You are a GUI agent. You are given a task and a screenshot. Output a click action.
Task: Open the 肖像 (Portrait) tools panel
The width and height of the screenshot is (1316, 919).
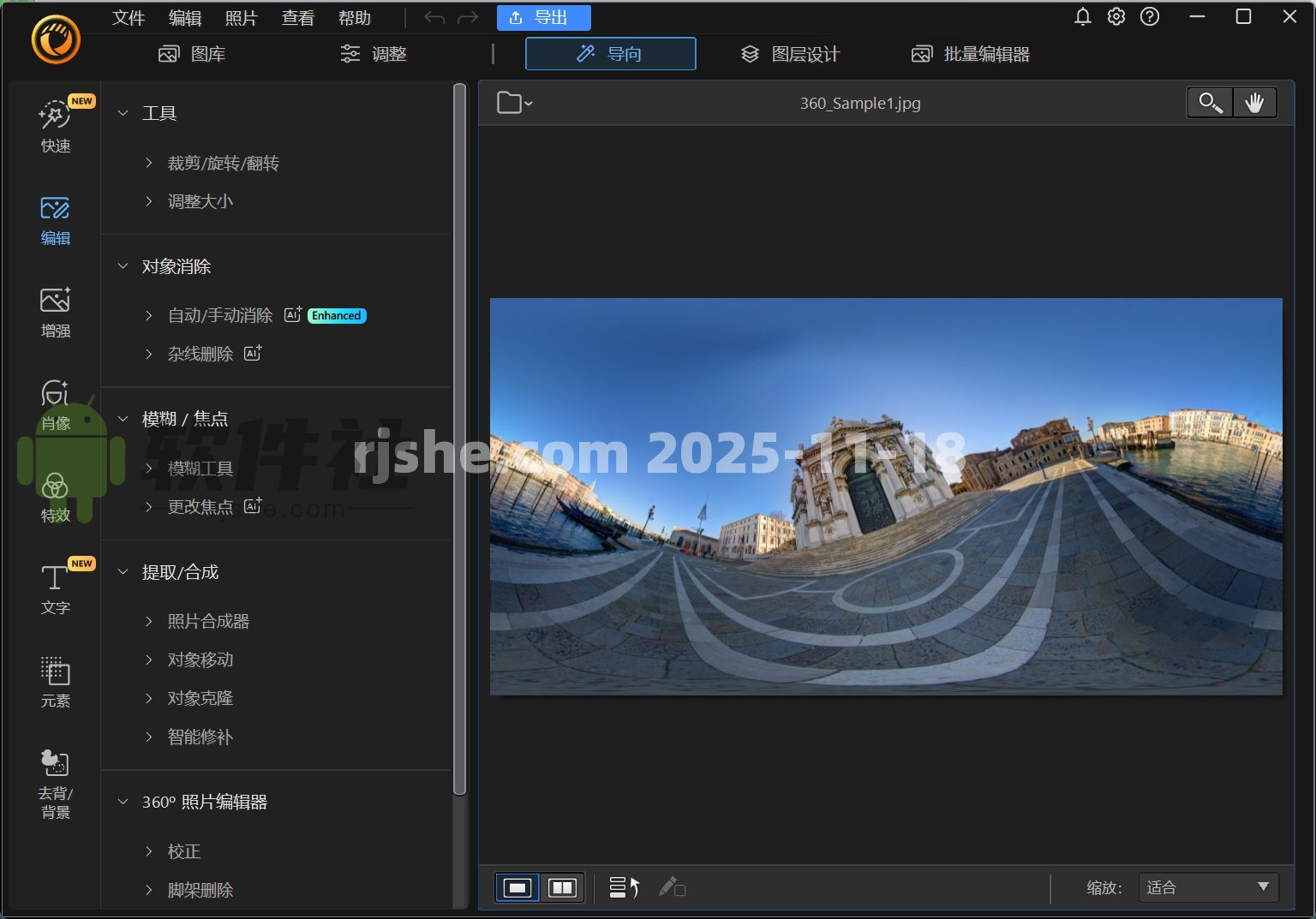tap(55, 403)
